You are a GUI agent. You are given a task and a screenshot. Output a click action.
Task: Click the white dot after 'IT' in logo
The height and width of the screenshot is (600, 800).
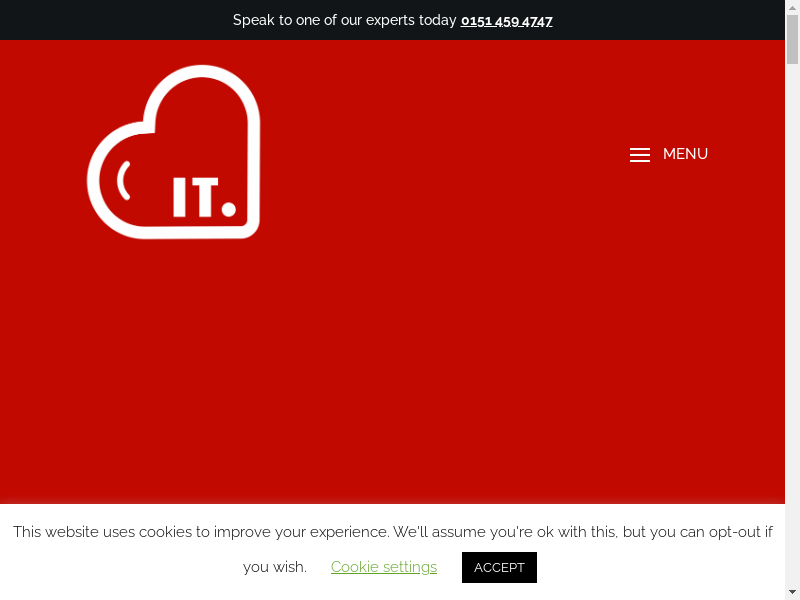coord(228,209)
